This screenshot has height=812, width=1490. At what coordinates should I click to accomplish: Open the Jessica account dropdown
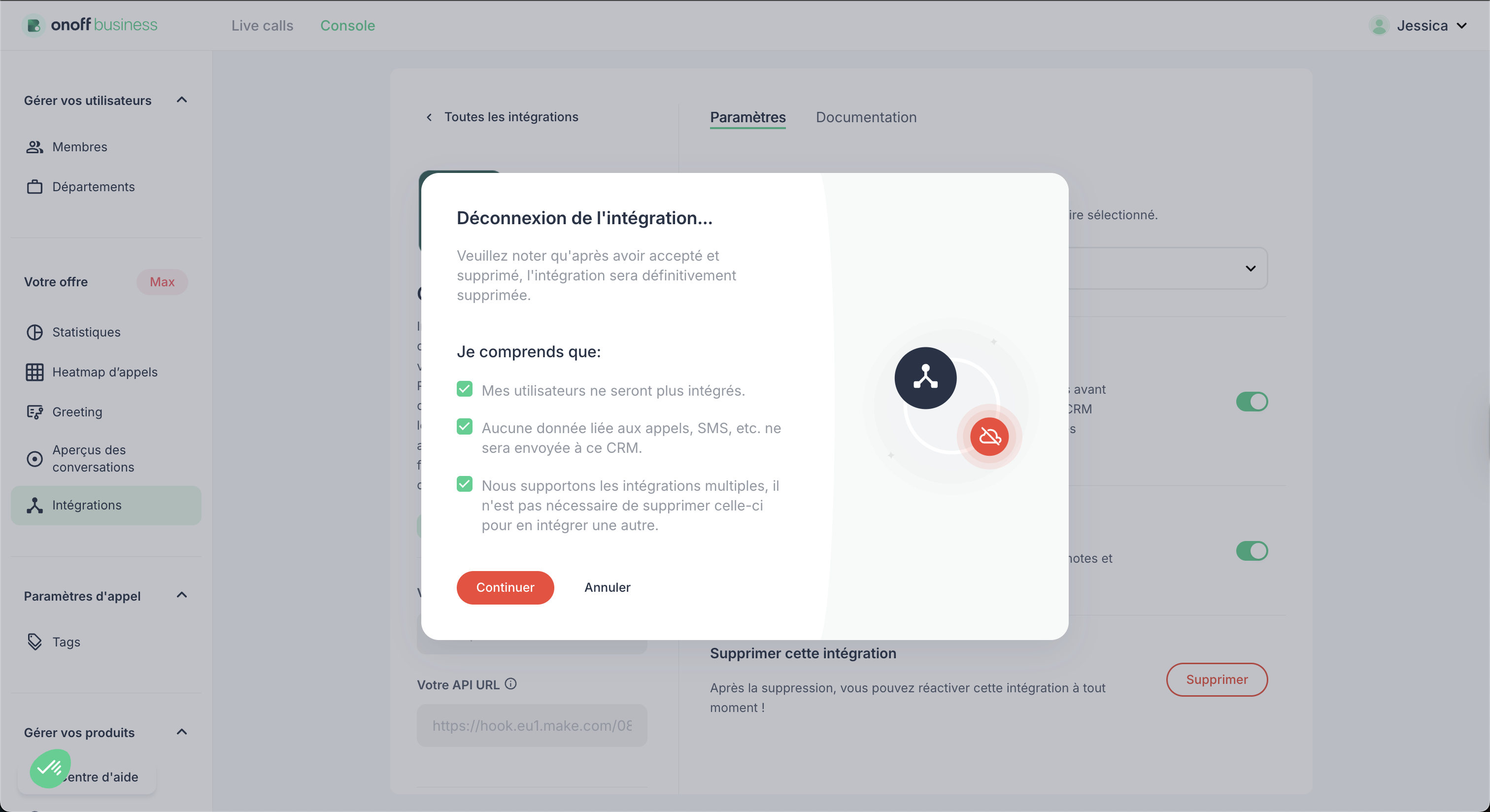tap(1418, 26)
